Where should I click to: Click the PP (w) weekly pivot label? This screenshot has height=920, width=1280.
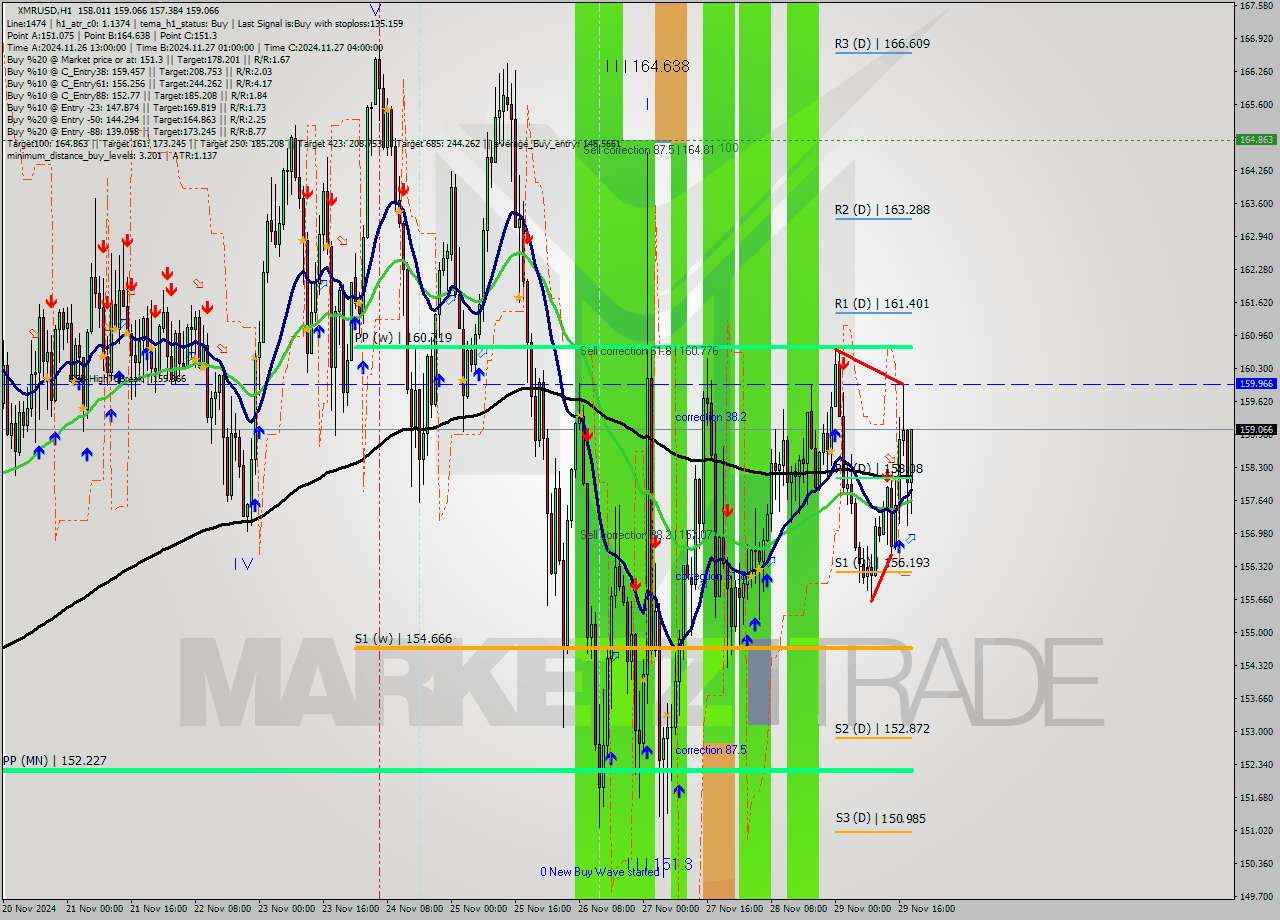tap(403, 338)
